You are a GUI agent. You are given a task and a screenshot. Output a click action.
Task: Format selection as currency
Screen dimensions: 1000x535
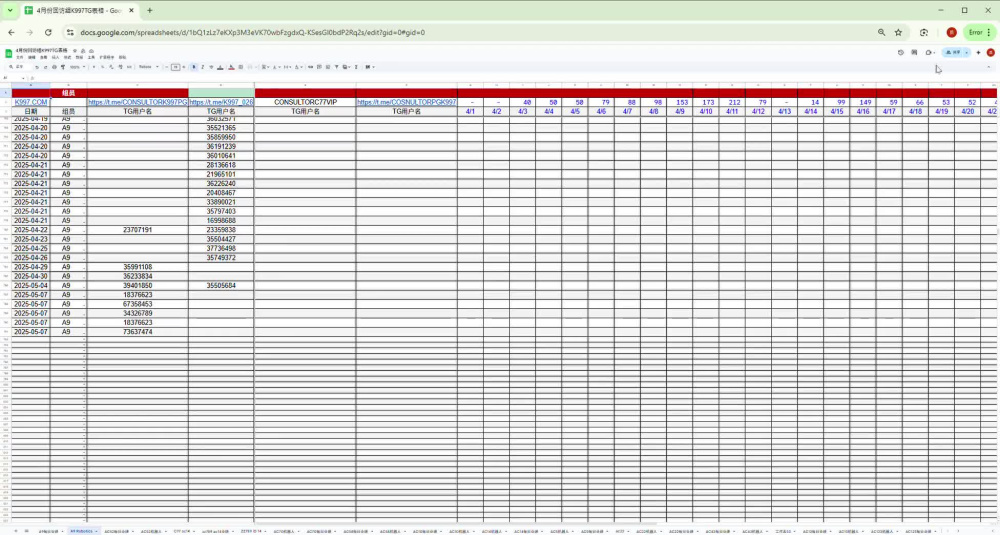pos(94,67)
